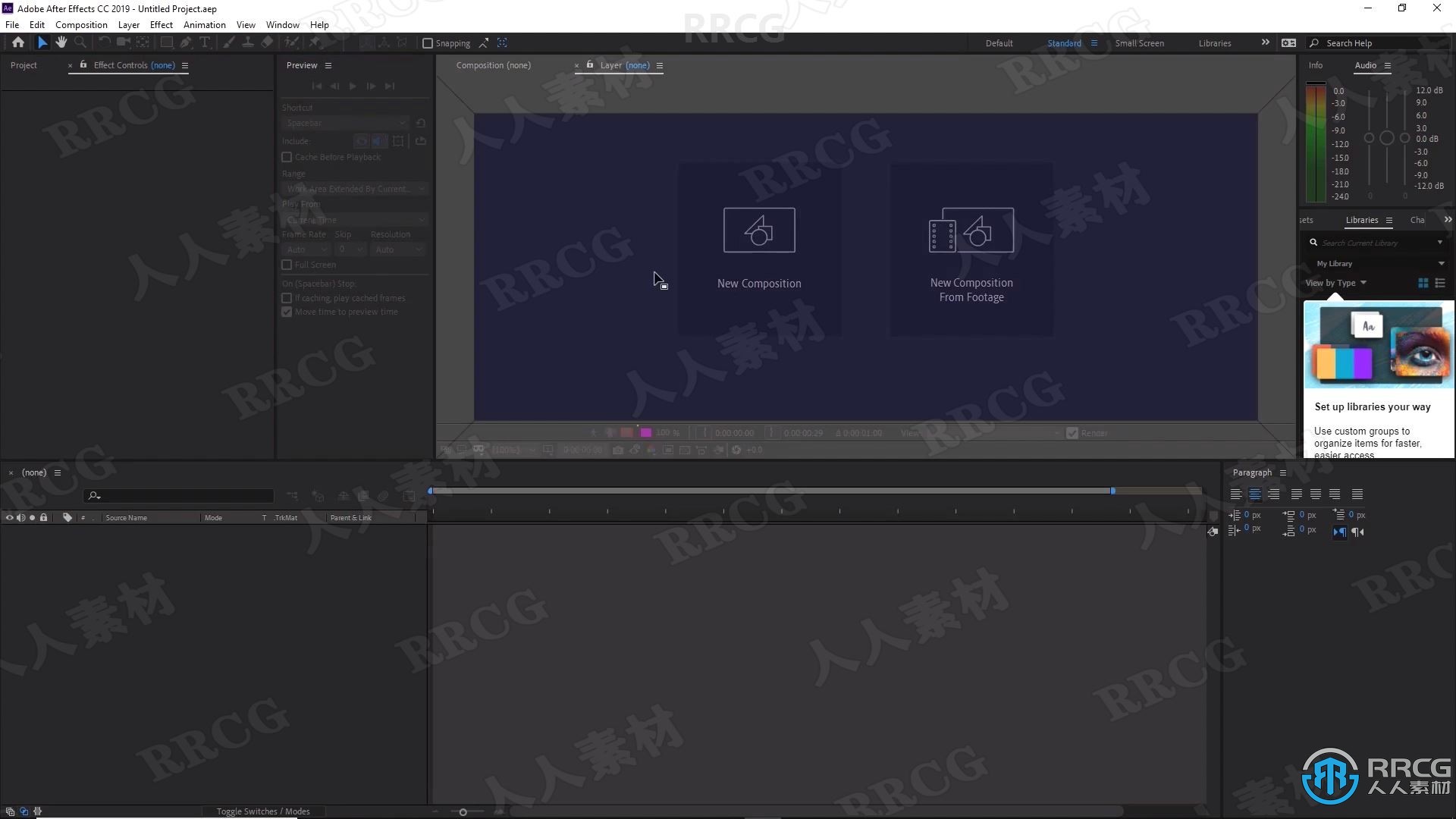The width and height of the screenshot is (1456, 819).
Task: Open the Shortcut Spacebar dropdown
Action: point(347,123)
